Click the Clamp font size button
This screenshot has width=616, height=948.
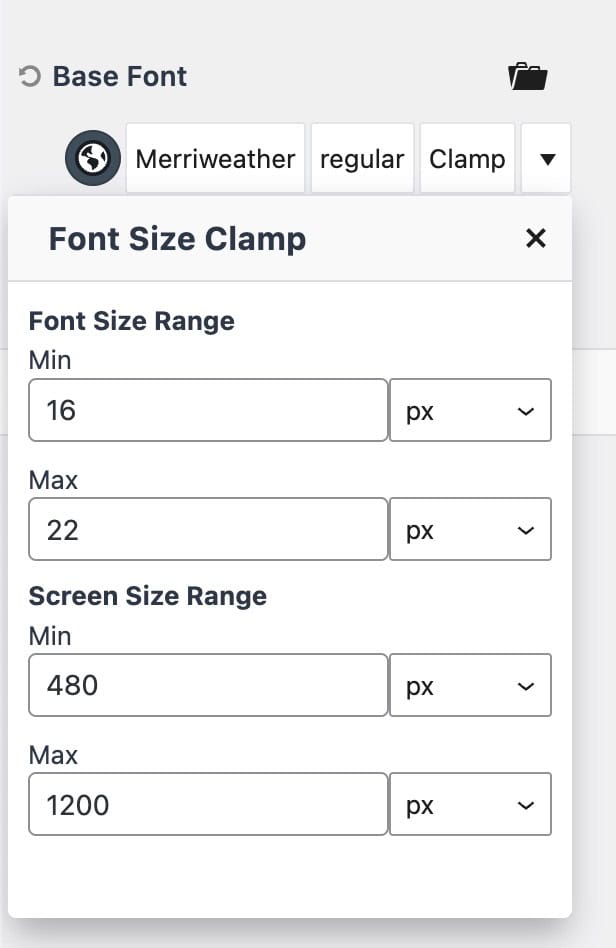click(467, 159)
